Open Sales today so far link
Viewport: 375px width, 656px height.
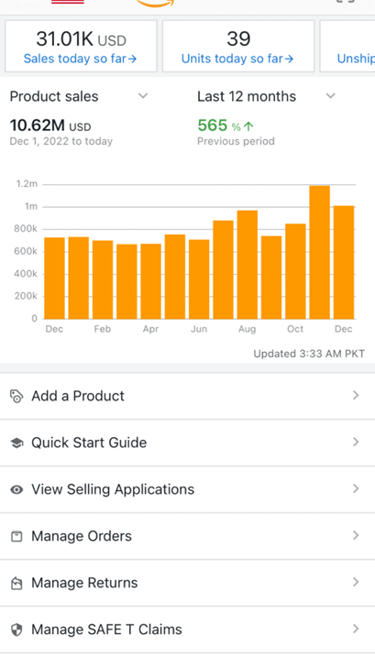coord(80,59)
